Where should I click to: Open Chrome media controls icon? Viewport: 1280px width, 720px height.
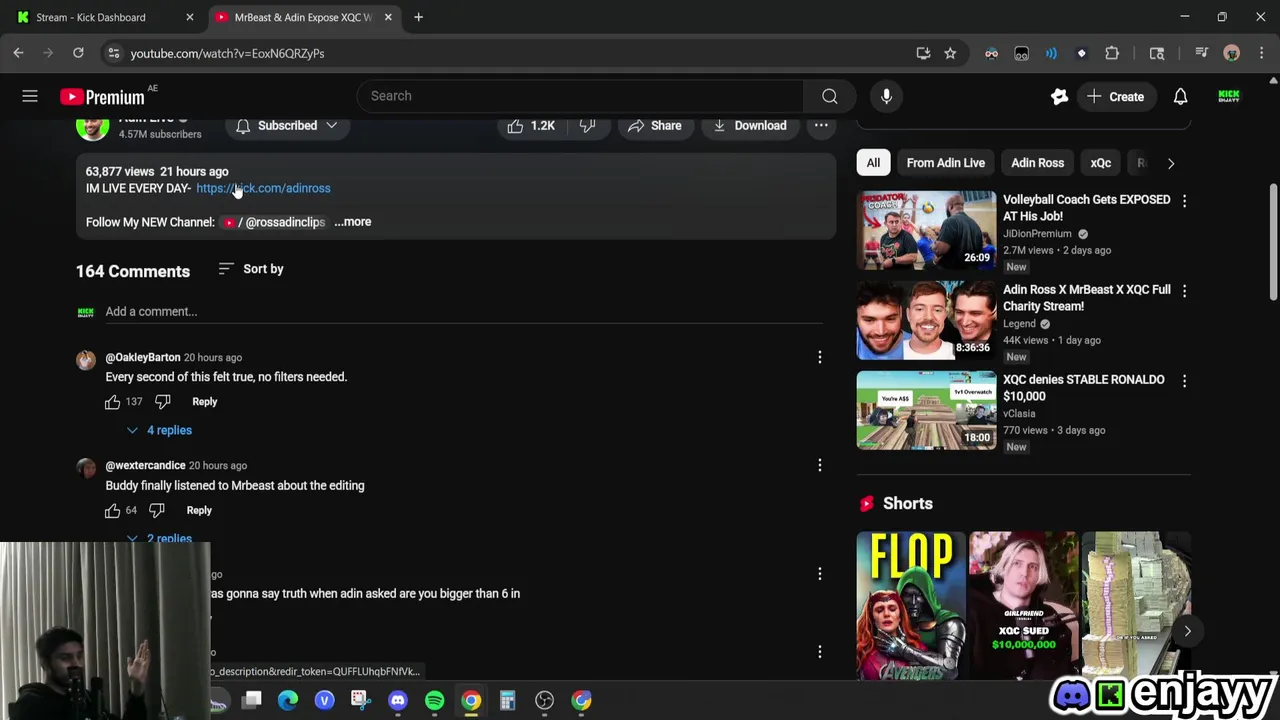[1201, 53]
